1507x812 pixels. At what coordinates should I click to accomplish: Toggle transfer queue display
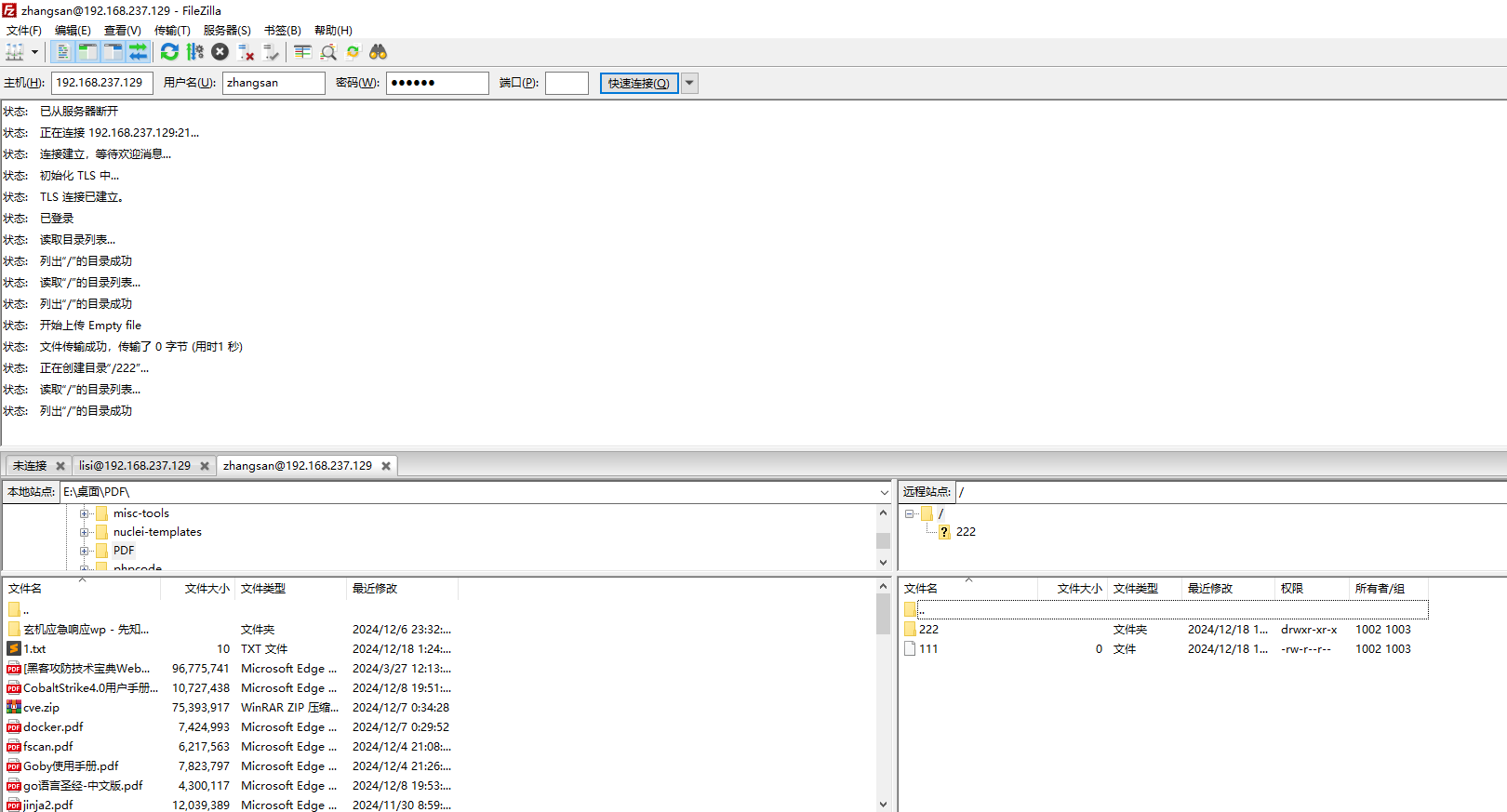[x=138, y=52]
